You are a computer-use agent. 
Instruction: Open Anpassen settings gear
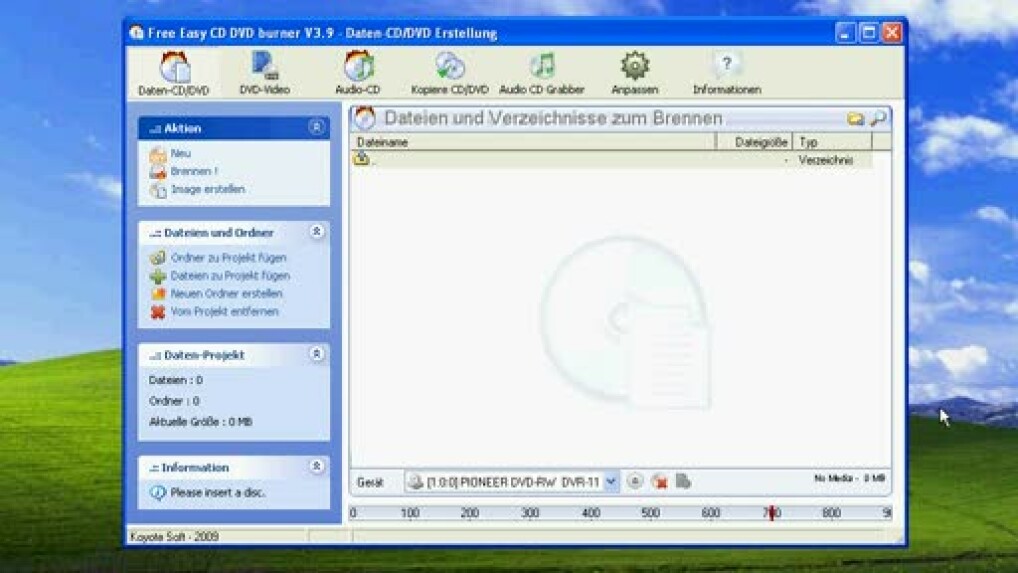pyautogui.click(x=634, y=73)
